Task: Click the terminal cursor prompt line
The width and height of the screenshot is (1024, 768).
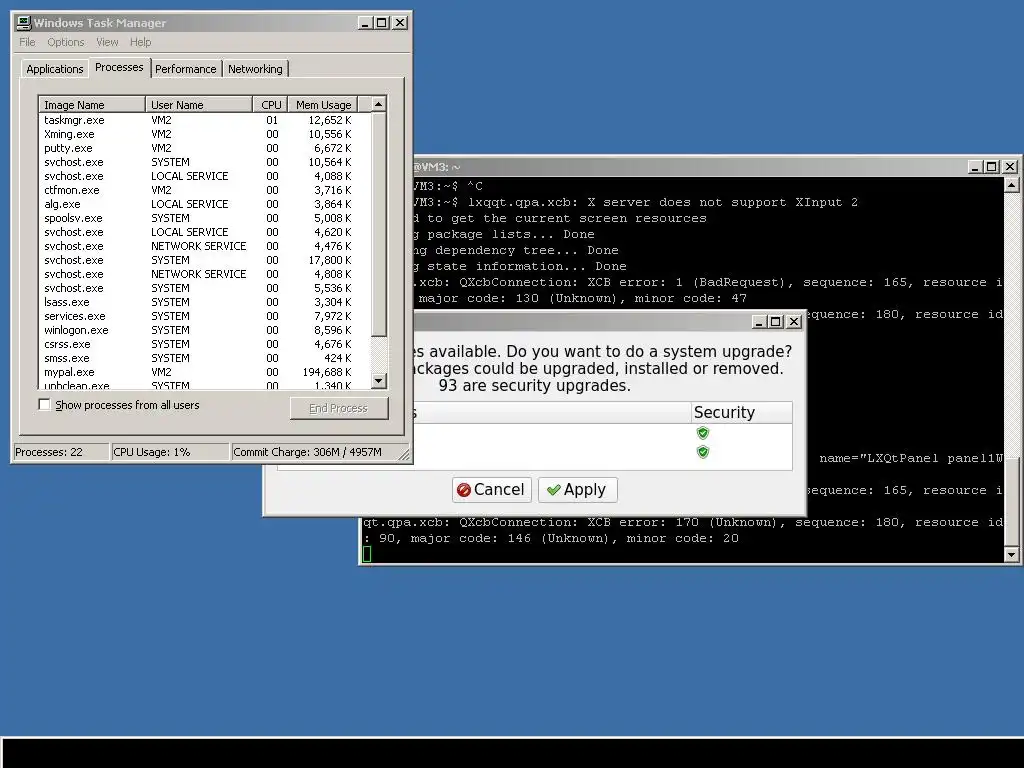Action: pos(682,554)
